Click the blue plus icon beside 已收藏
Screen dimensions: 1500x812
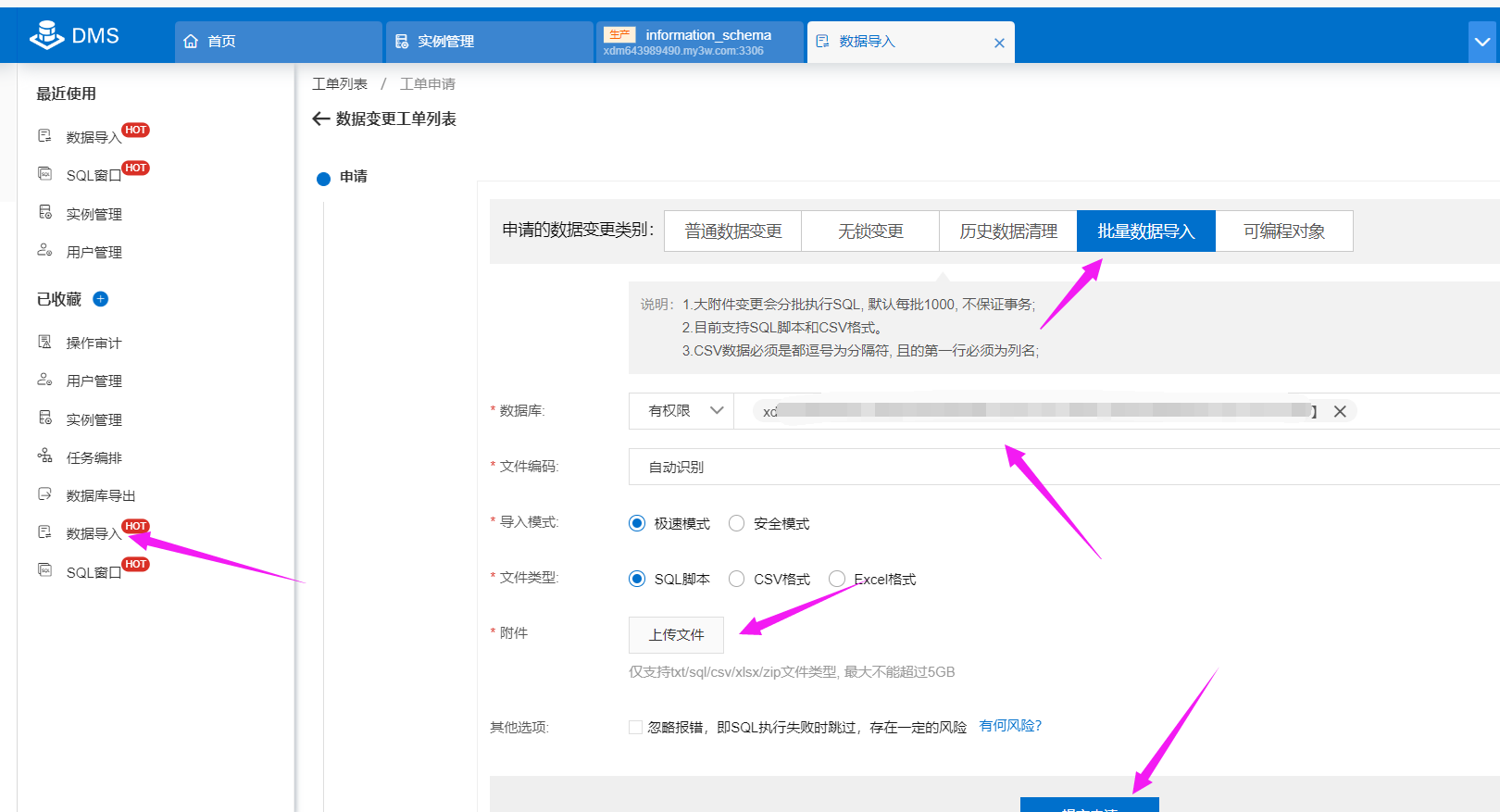[101, 299]
